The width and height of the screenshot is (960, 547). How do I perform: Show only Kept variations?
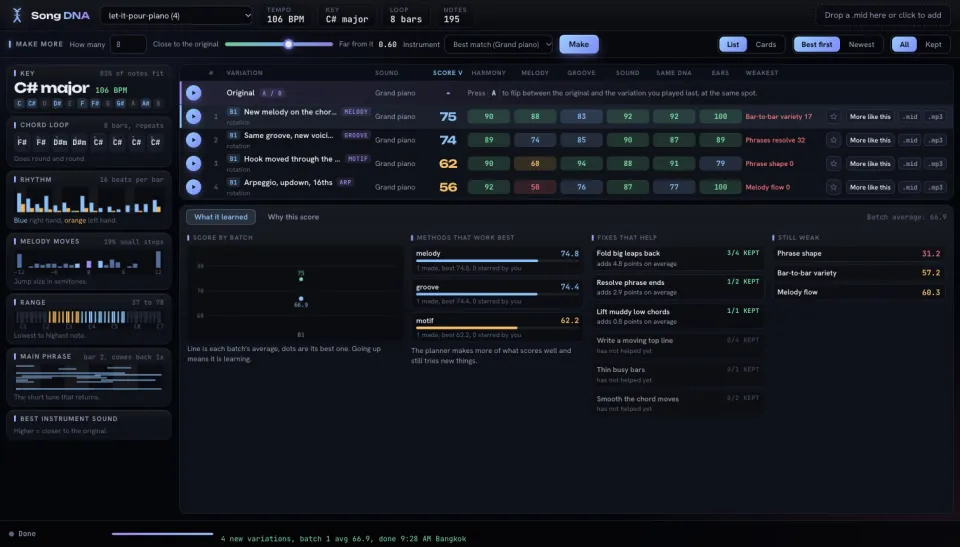pyautogui.click(x=933, y=44)
